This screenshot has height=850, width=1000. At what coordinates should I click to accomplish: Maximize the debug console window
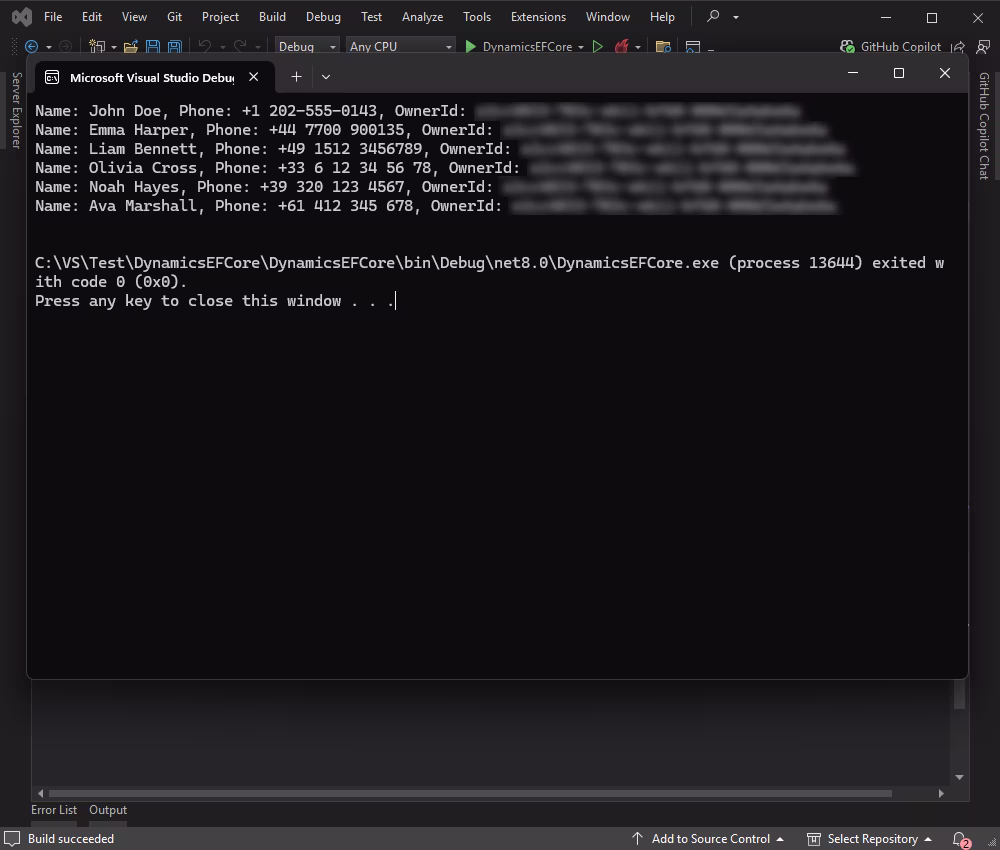point(899,73)
